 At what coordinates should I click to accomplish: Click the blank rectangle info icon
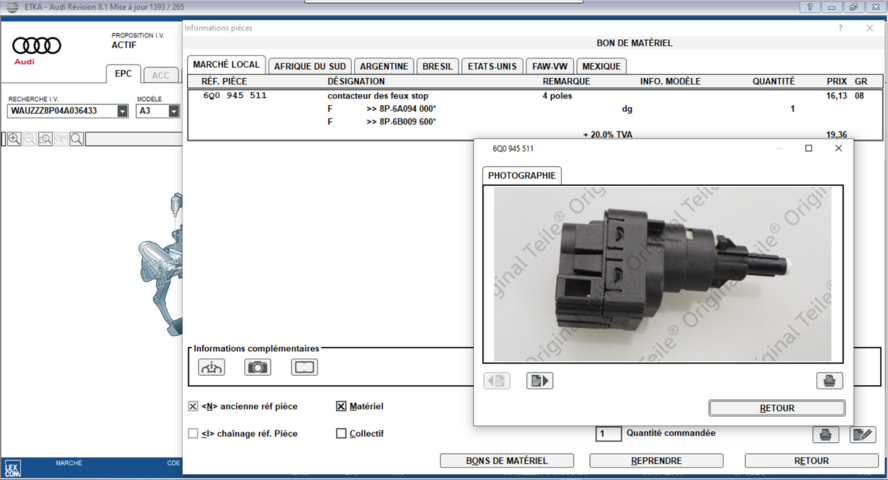(x=304, y=367)
